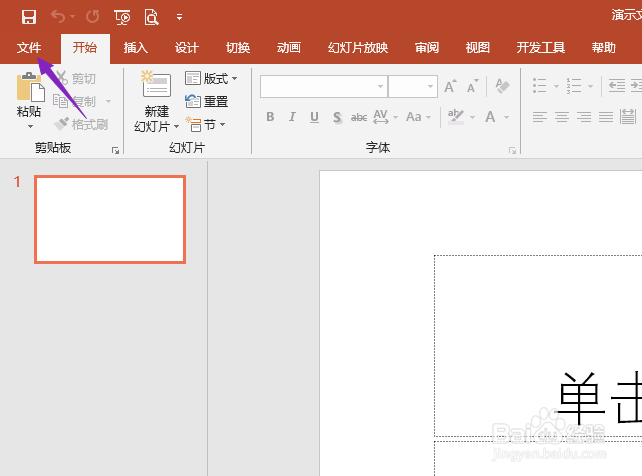
Task: Open AV character spacing menu
Action: pyautogui.click(x=385, y=117)
